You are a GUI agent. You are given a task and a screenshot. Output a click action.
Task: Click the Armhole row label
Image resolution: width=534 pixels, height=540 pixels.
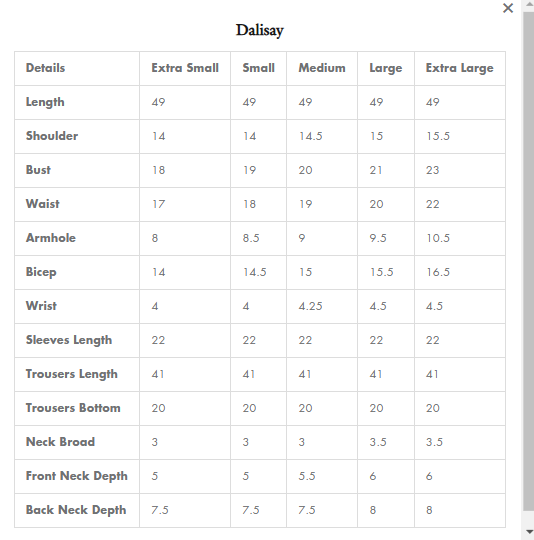coord(51,238)
